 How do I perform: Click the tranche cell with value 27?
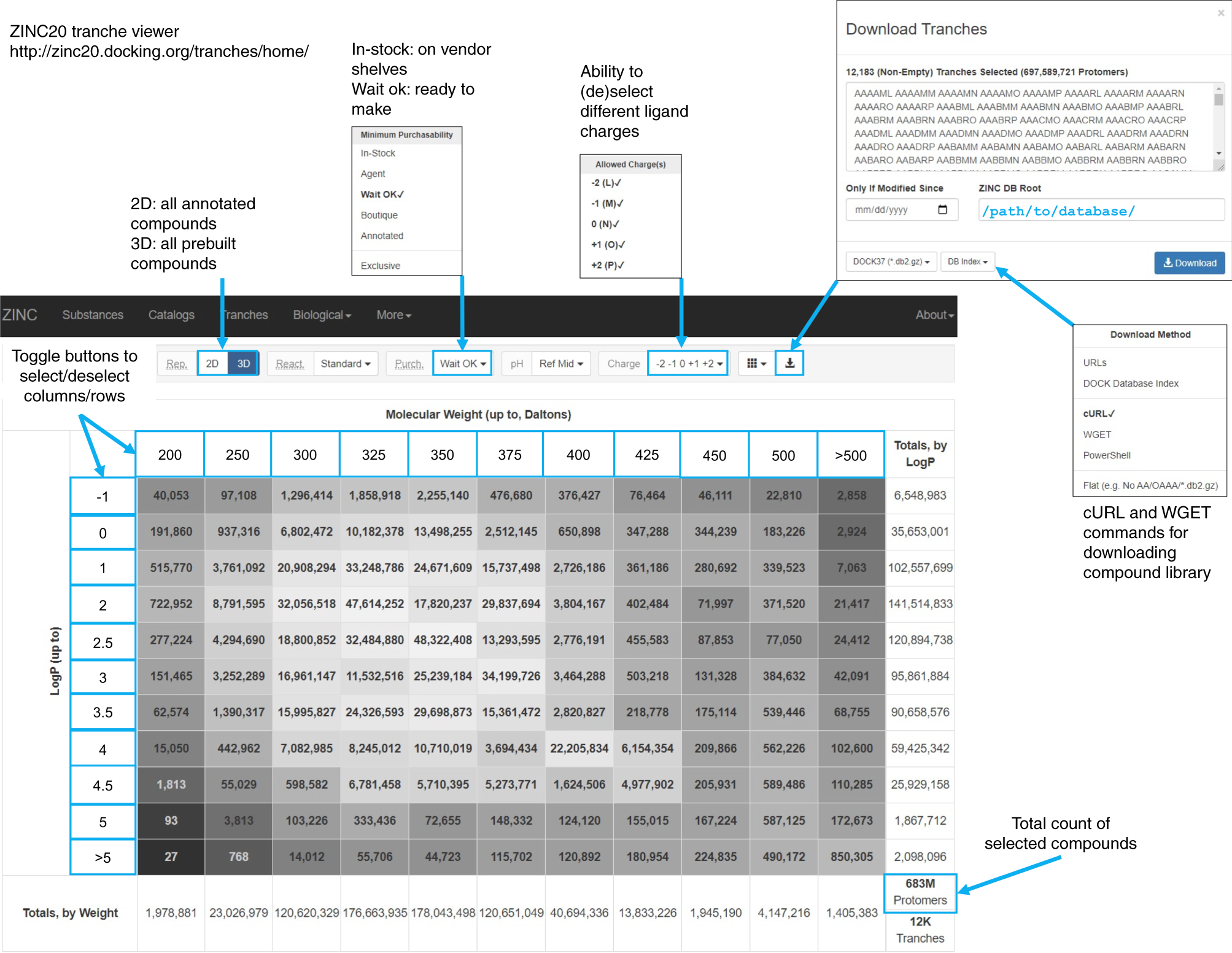point(171,857)
